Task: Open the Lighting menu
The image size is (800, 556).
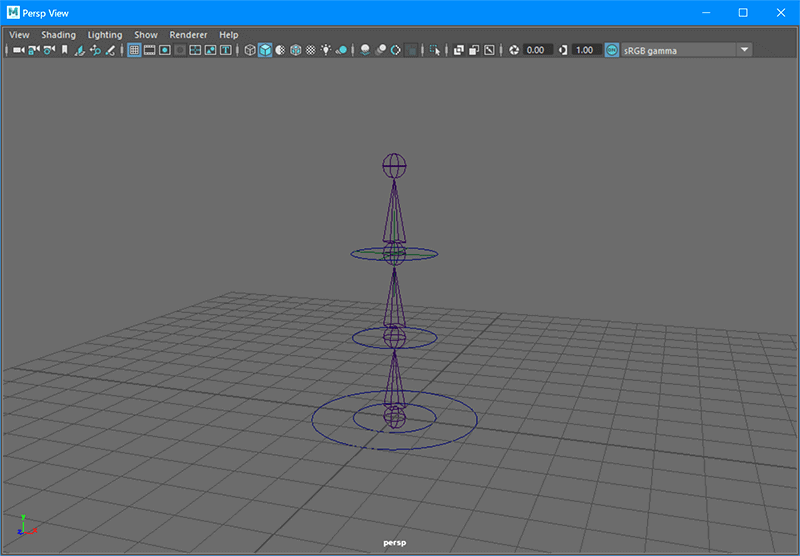Action: [105, 35]
